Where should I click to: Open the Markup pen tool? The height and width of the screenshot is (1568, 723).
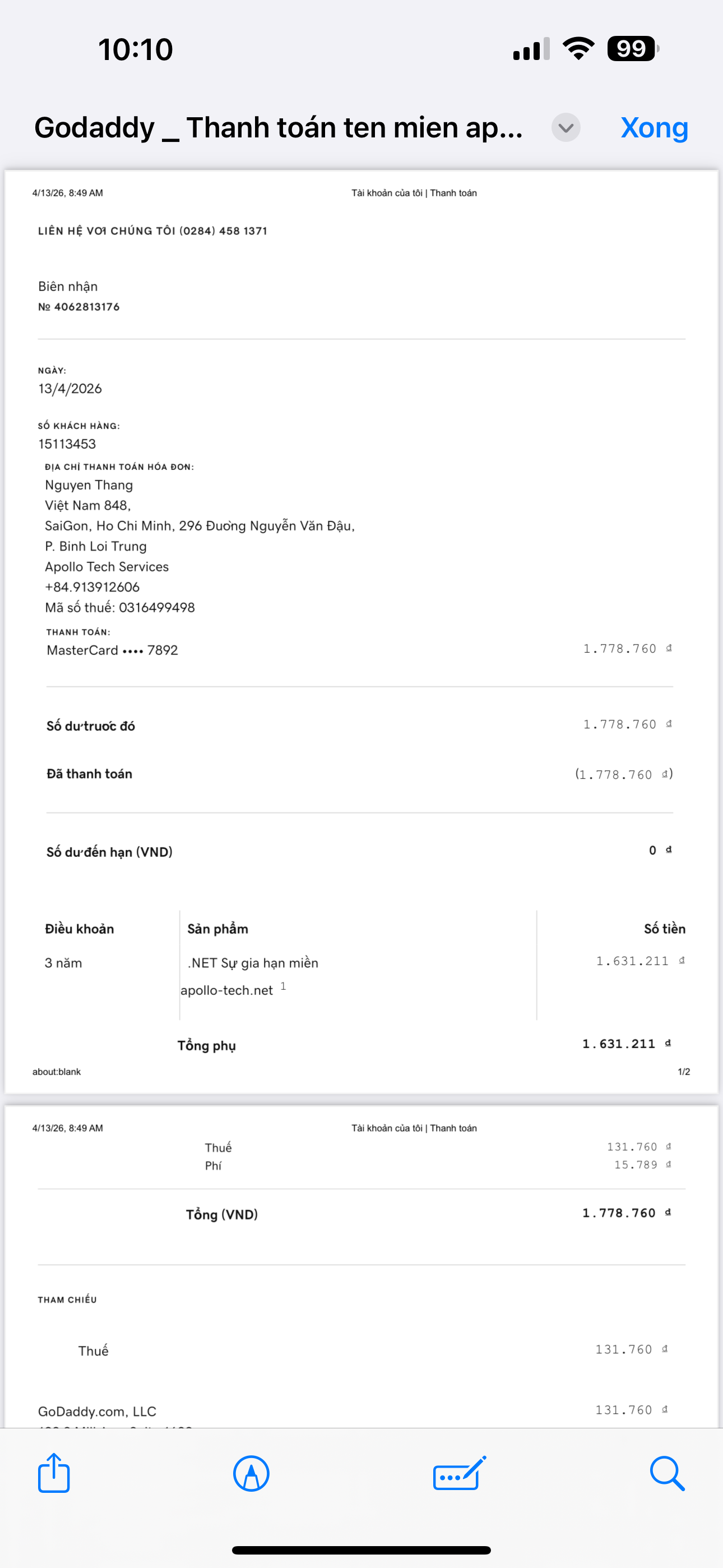(251, 1473)
